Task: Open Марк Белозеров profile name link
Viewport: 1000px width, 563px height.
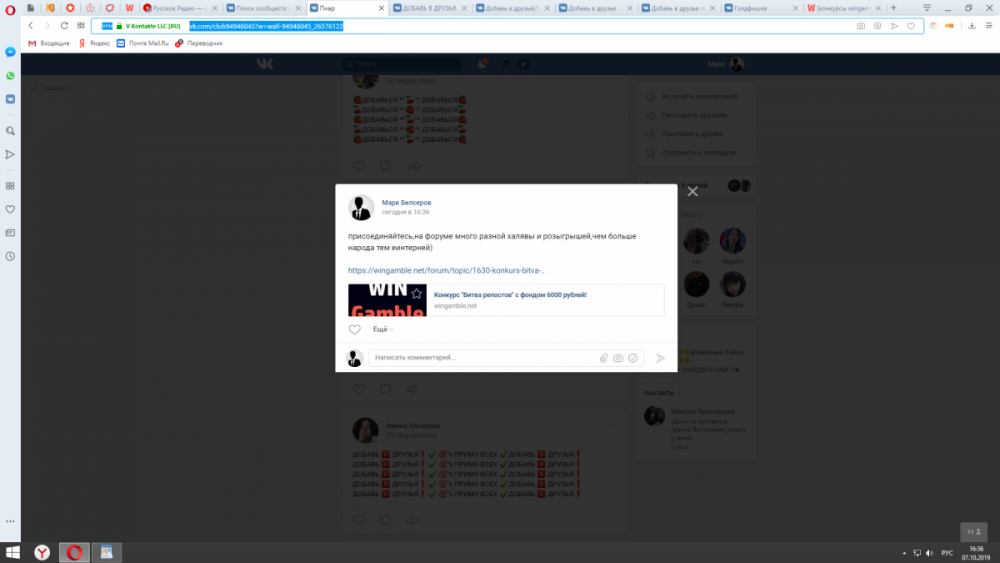Action: (406, 202)
